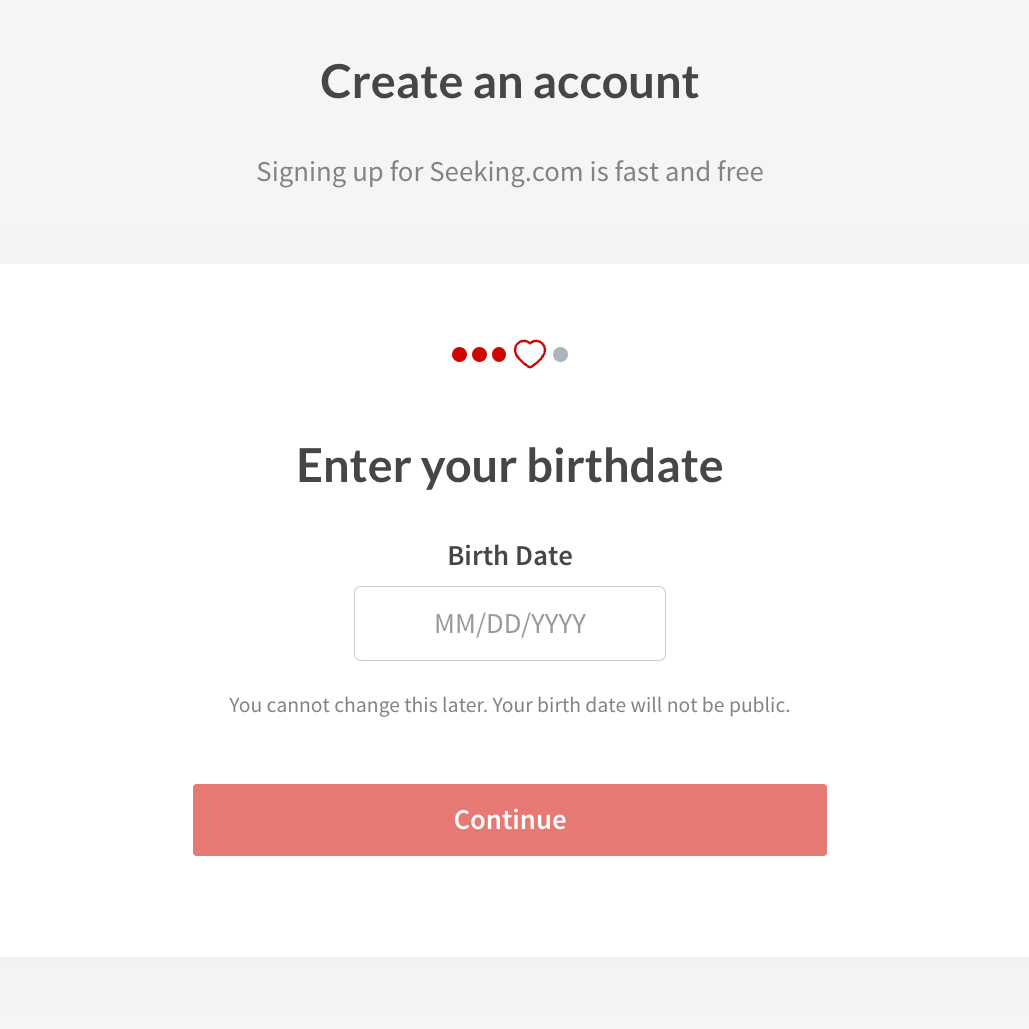The width and height of the screenshot is (1029, 1029).
Task: Click the 'Create an account' title
Action: [510, 82]
